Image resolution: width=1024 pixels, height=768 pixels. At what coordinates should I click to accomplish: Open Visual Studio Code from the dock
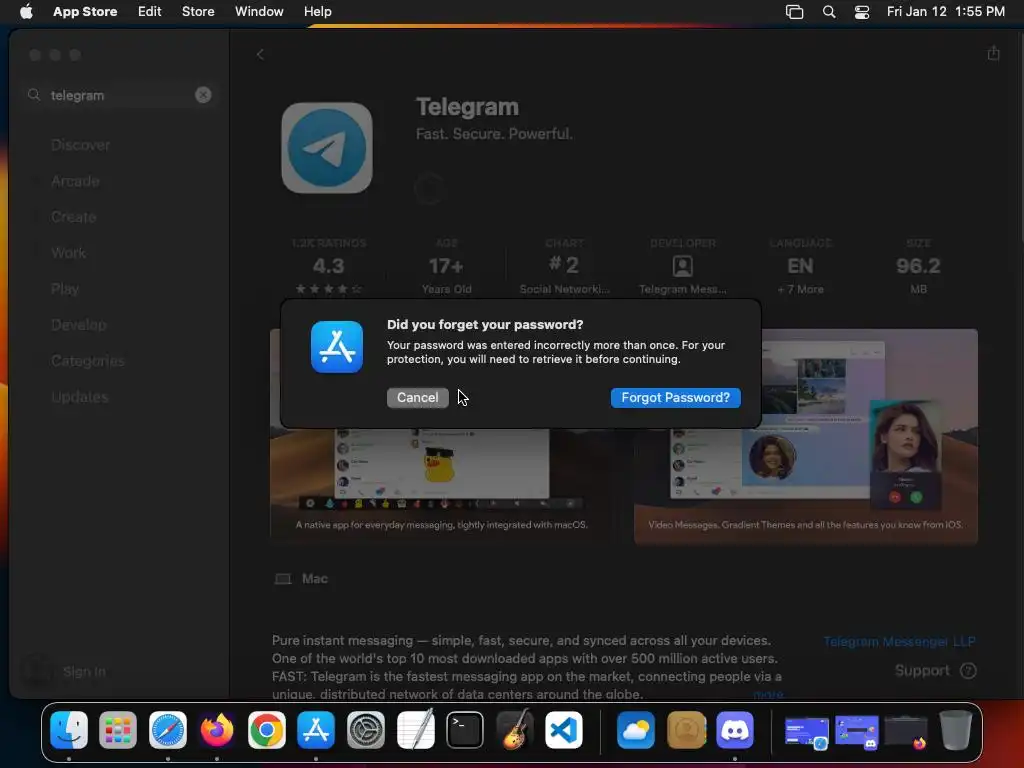click(x=564, y=730)
